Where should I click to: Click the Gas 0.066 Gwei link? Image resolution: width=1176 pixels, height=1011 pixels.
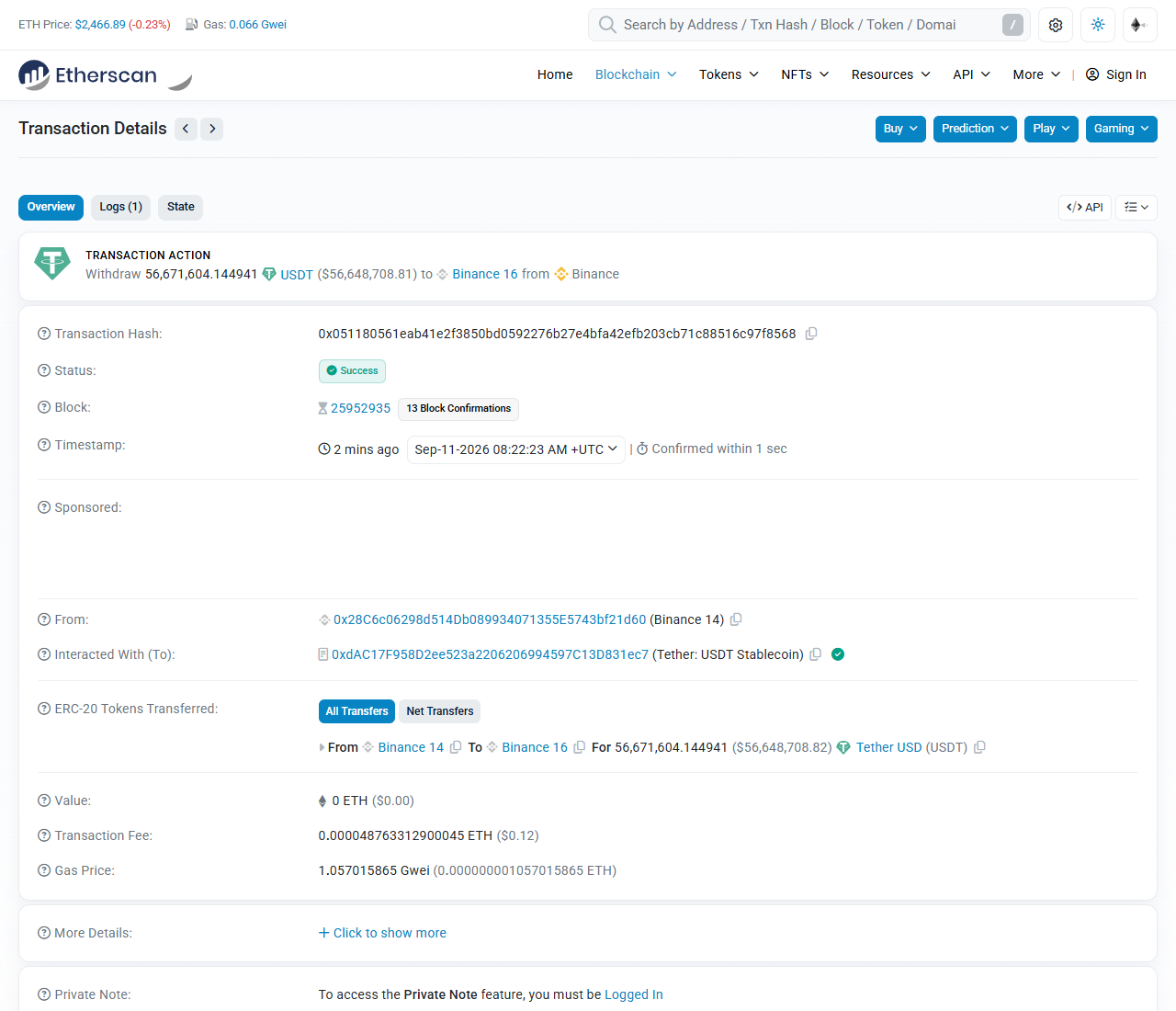coord(257,25)
